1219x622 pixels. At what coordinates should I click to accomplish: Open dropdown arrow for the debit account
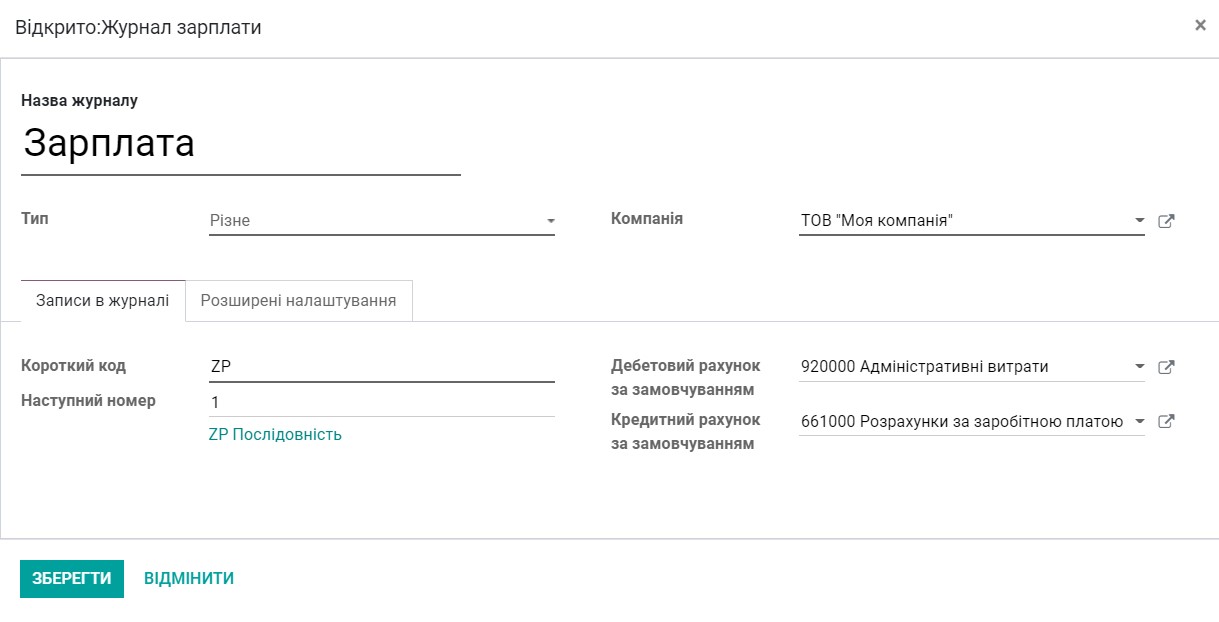tap(1138, 366)
